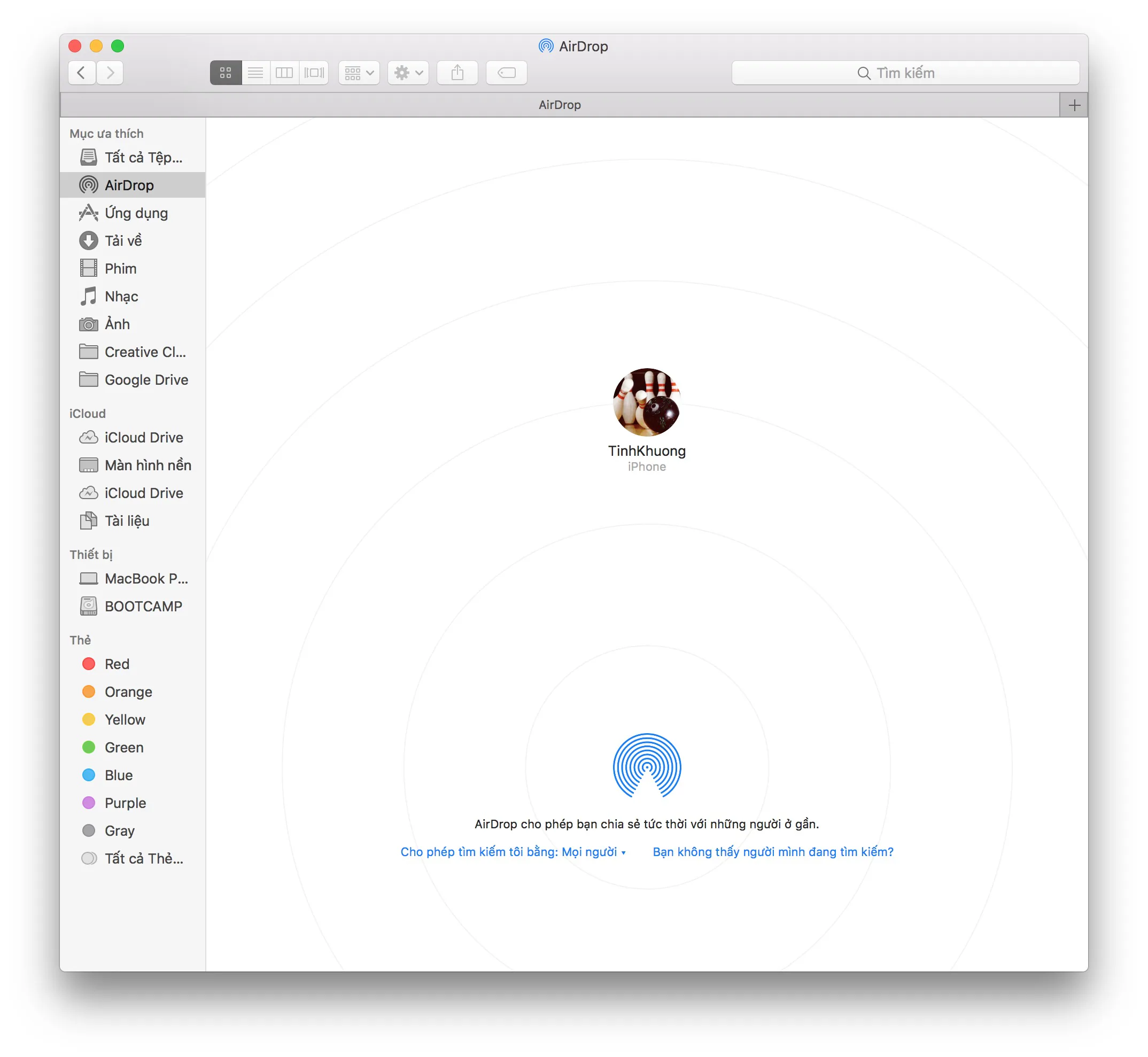The width and height of the screenshot is (1148, 1057).
Task: Click the edit tags toolbar button
Action: pyautogui.click(x=506, y=73)
